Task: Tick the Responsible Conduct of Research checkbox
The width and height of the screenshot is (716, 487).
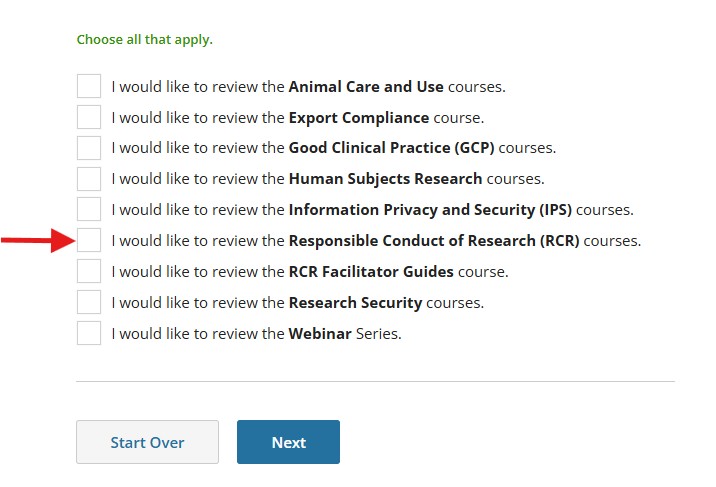Action: coord(89,240)
